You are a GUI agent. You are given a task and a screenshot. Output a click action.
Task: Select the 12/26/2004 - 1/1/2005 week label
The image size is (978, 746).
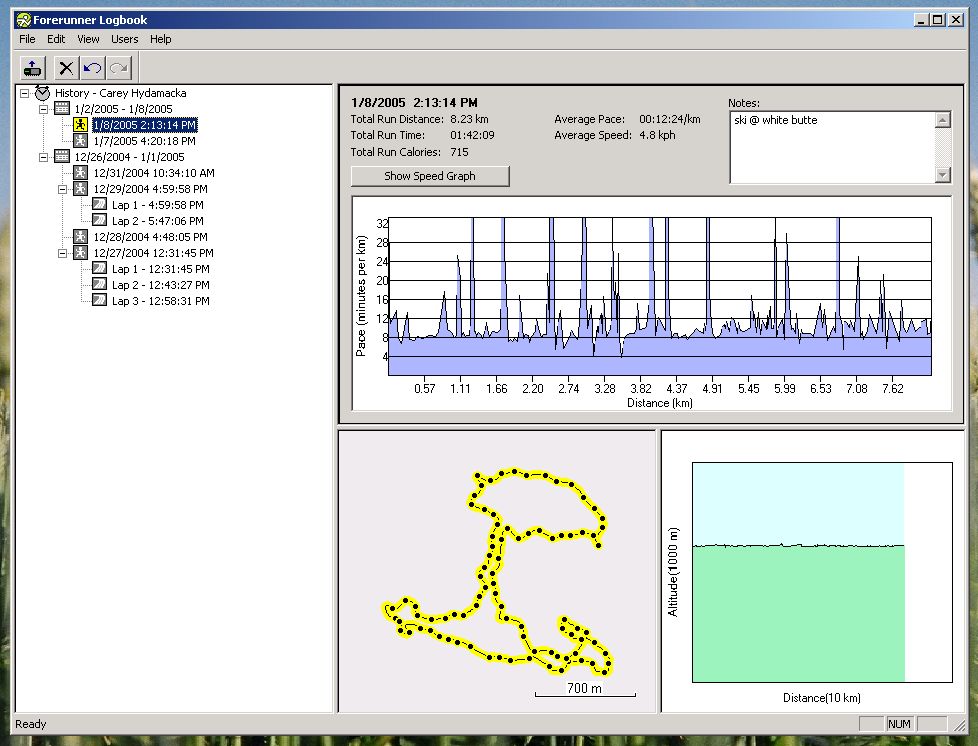129,157
